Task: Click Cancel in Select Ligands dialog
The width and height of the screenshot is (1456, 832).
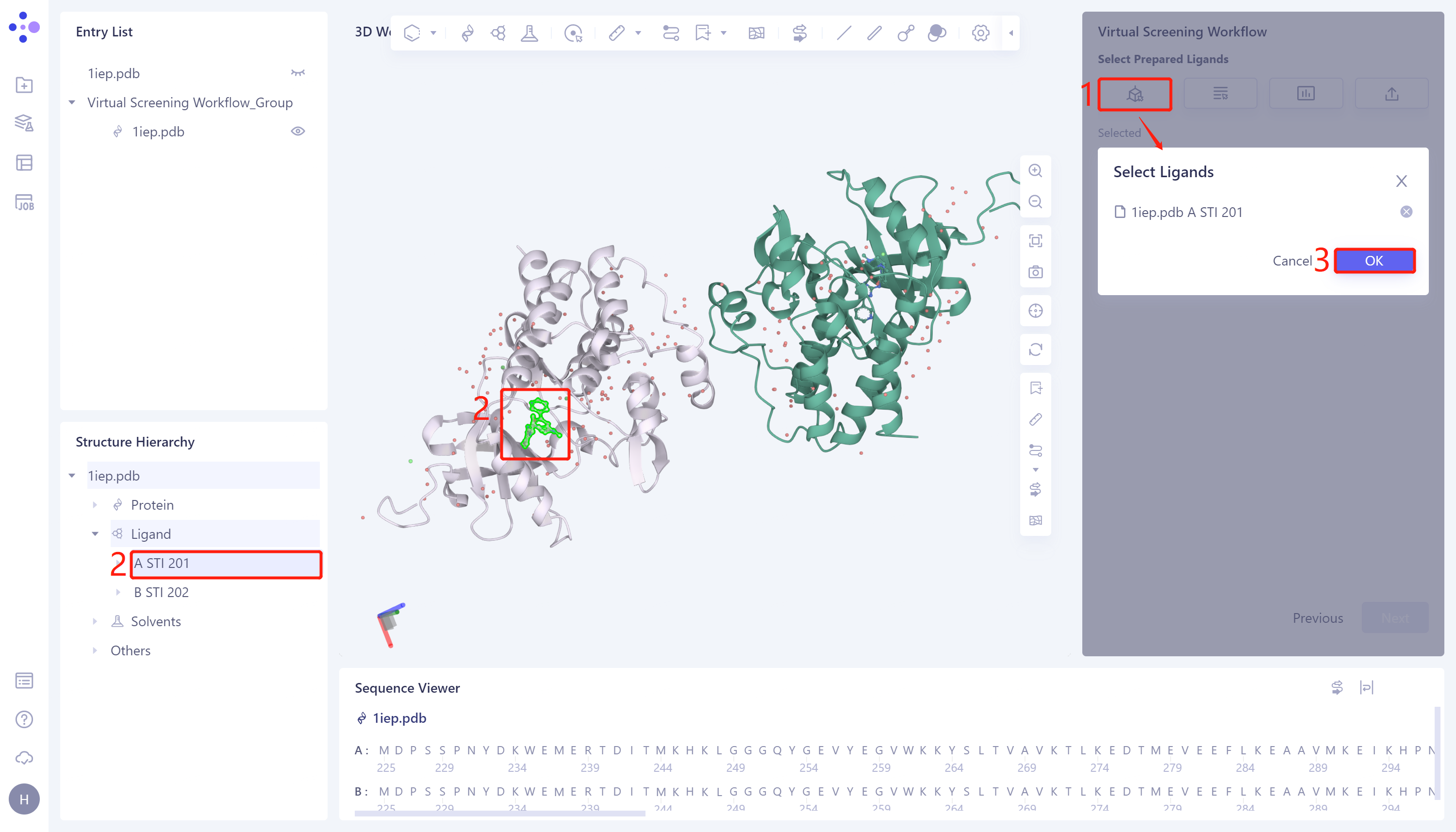Action: pyautogui.click(x=1291, y=261)
